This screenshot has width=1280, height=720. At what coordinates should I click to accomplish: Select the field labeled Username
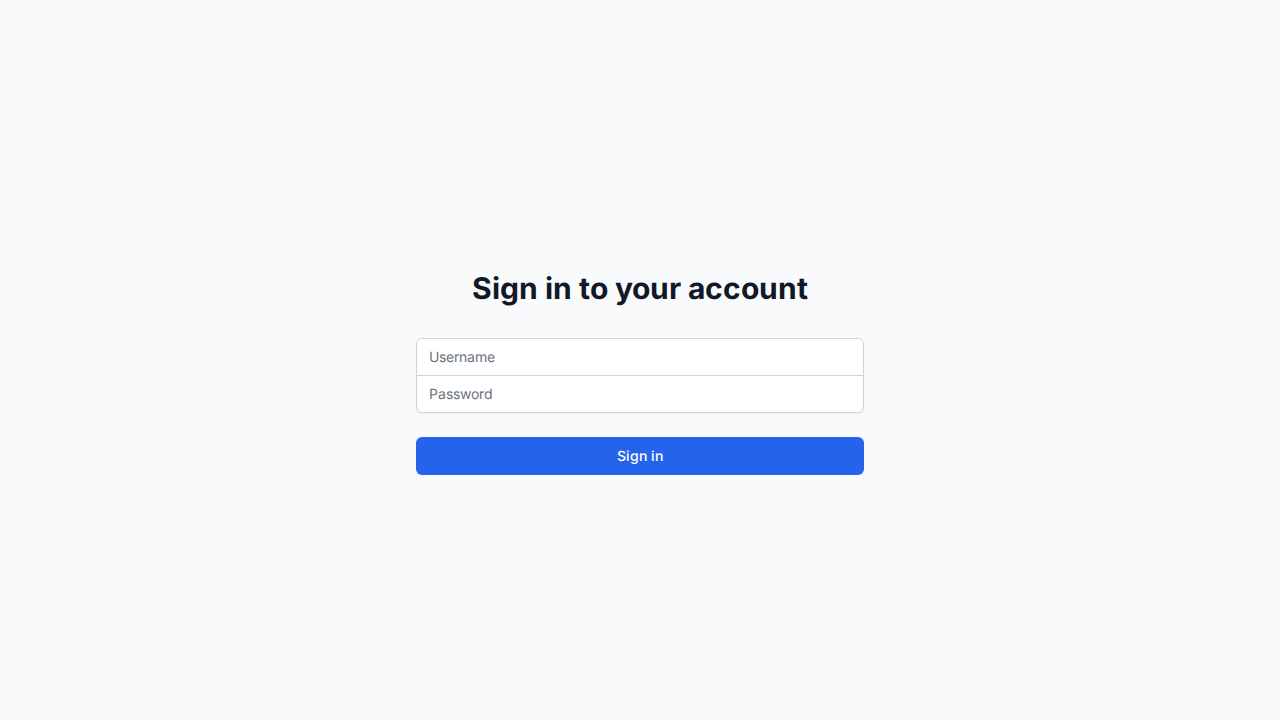pyautogui.click(x=640, y=357)
